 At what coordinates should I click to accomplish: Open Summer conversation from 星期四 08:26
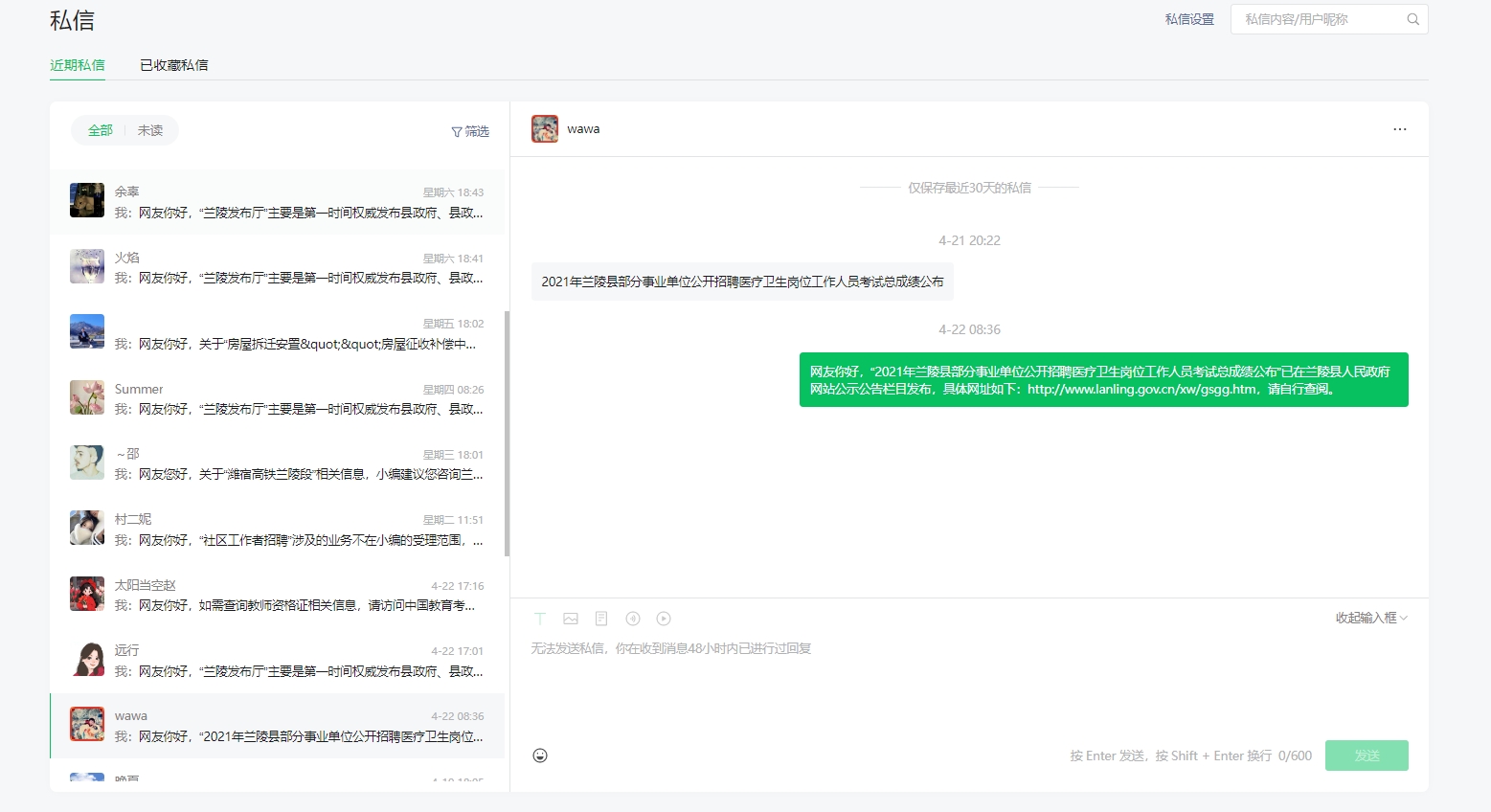click(278, 398)
